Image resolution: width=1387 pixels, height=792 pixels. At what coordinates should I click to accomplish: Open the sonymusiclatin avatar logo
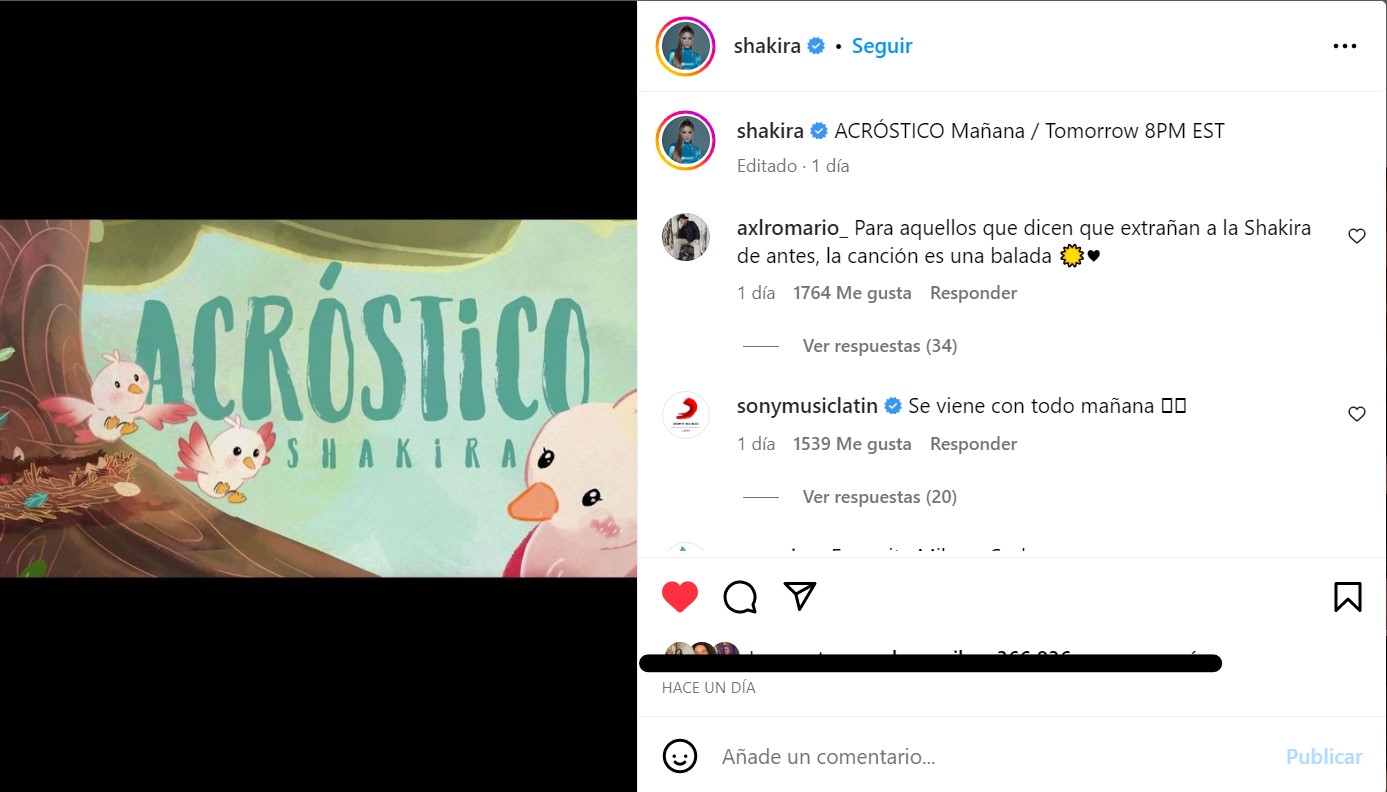[686, 415]
